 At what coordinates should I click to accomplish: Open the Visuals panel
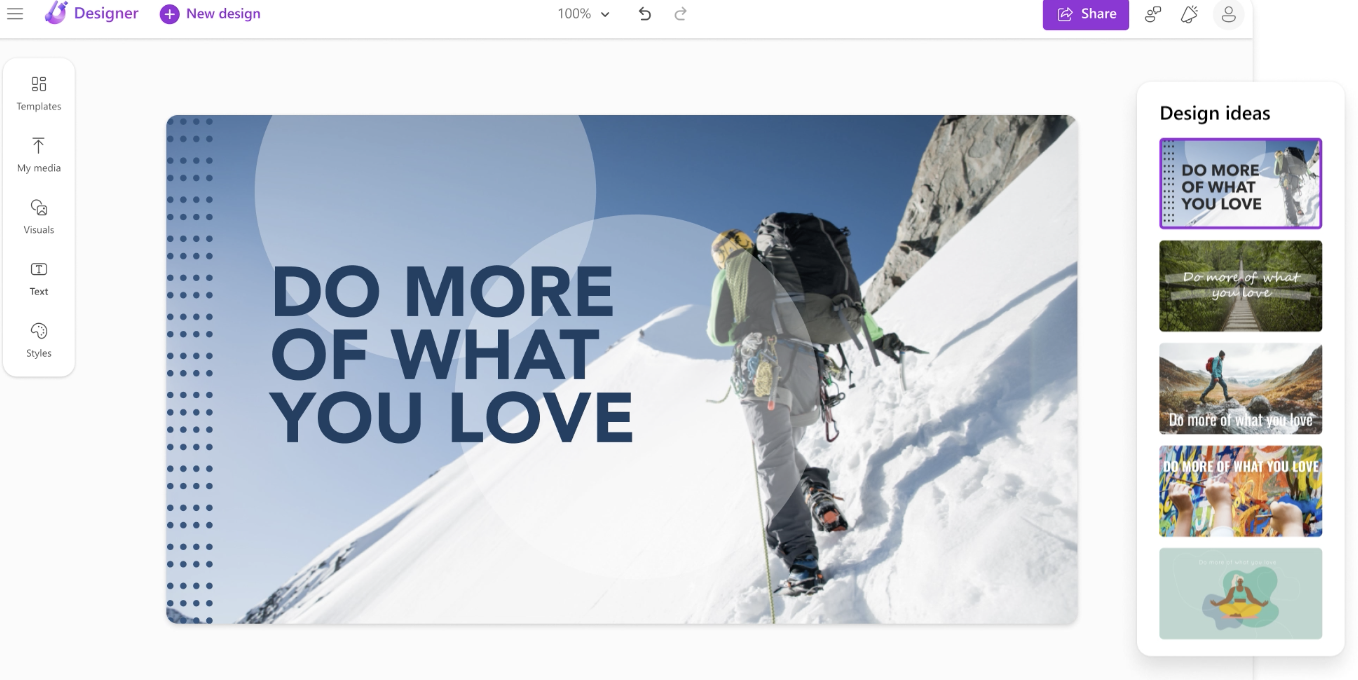38,216
